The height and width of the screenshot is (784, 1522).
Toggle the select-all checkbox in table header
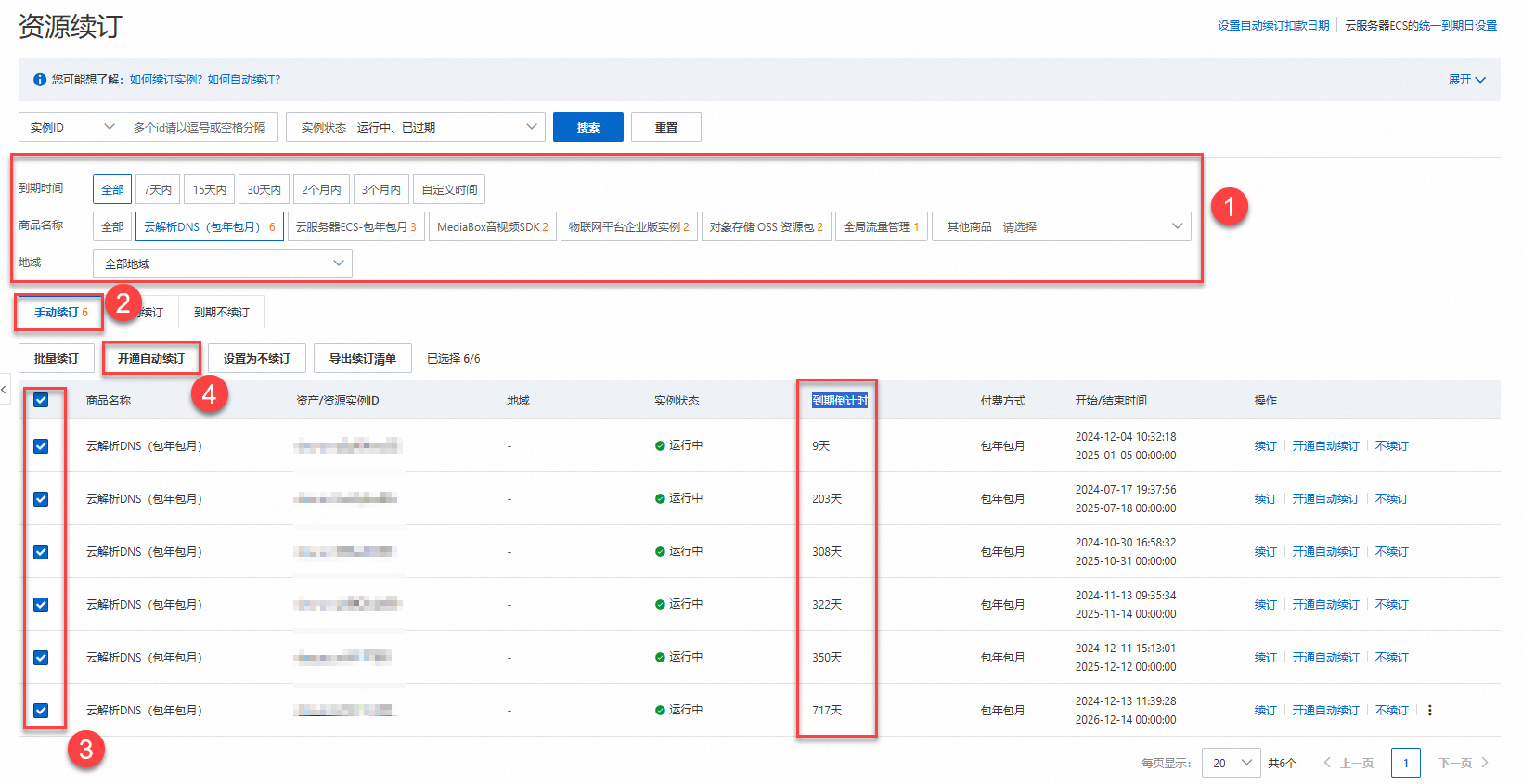[x=41, y=400]
